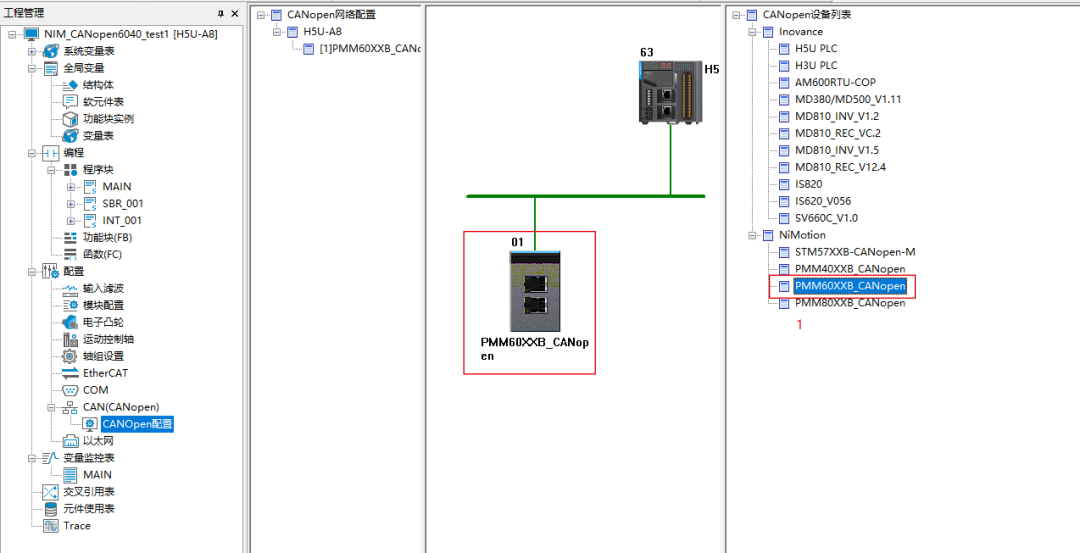Image resolution: width=1080 pixels, height=553 pixels.
Task: Click the 功能块实例 cube icon
Action: click(x=70, y=119)
